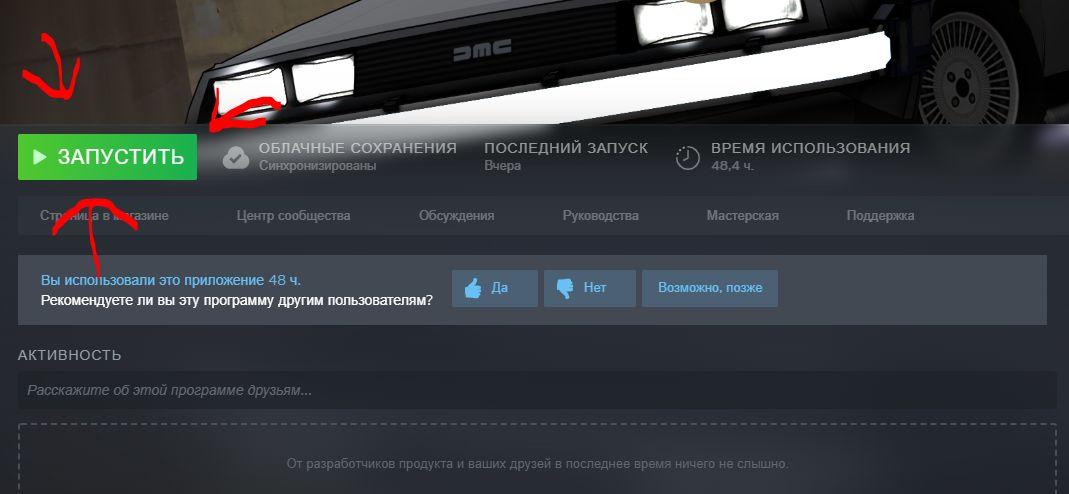Go to Обсуждения section
1069x494 pixels.
tap(456, 216)
